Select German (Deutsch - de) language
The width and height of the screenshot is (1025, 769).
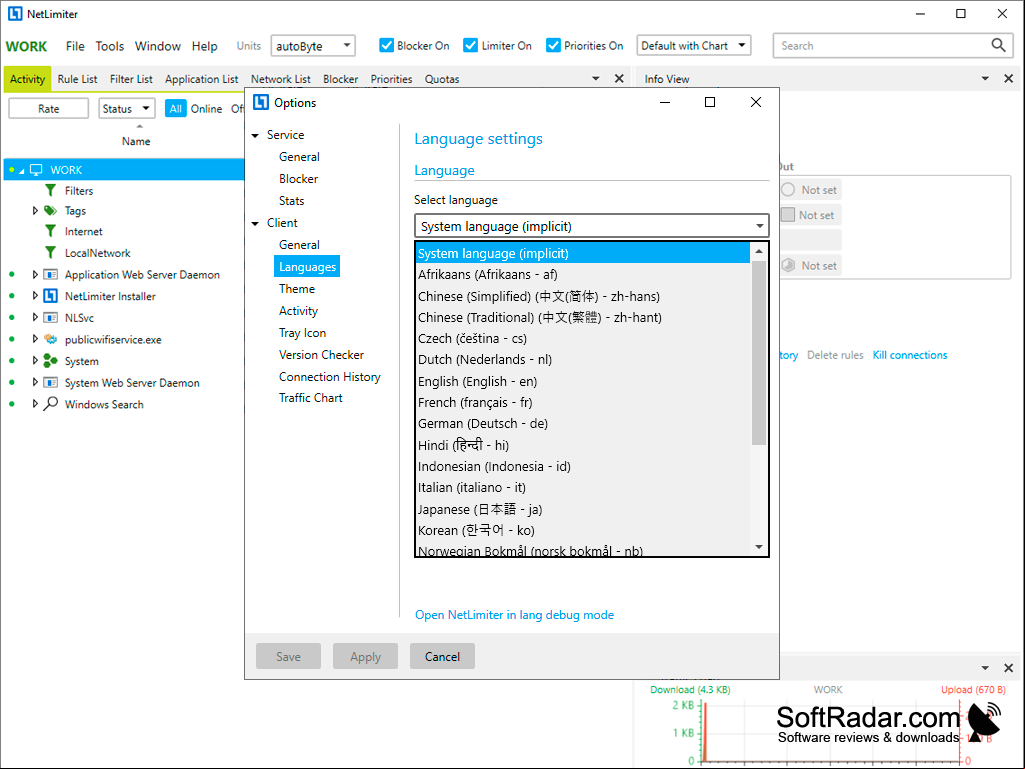coord(582,424)
